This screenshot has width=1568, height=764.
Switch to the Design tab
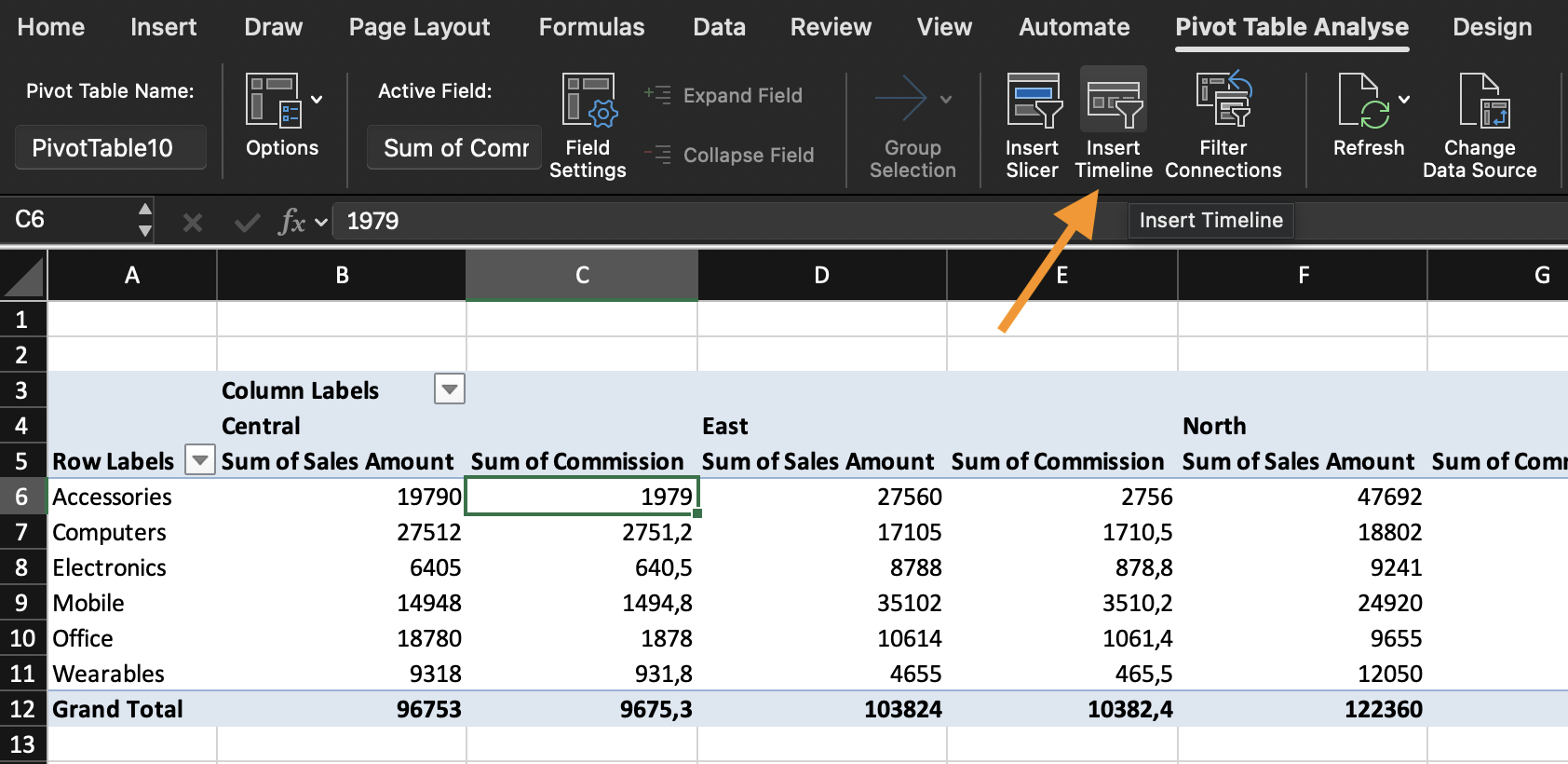pyautogui.click(x=1492, y=27)
